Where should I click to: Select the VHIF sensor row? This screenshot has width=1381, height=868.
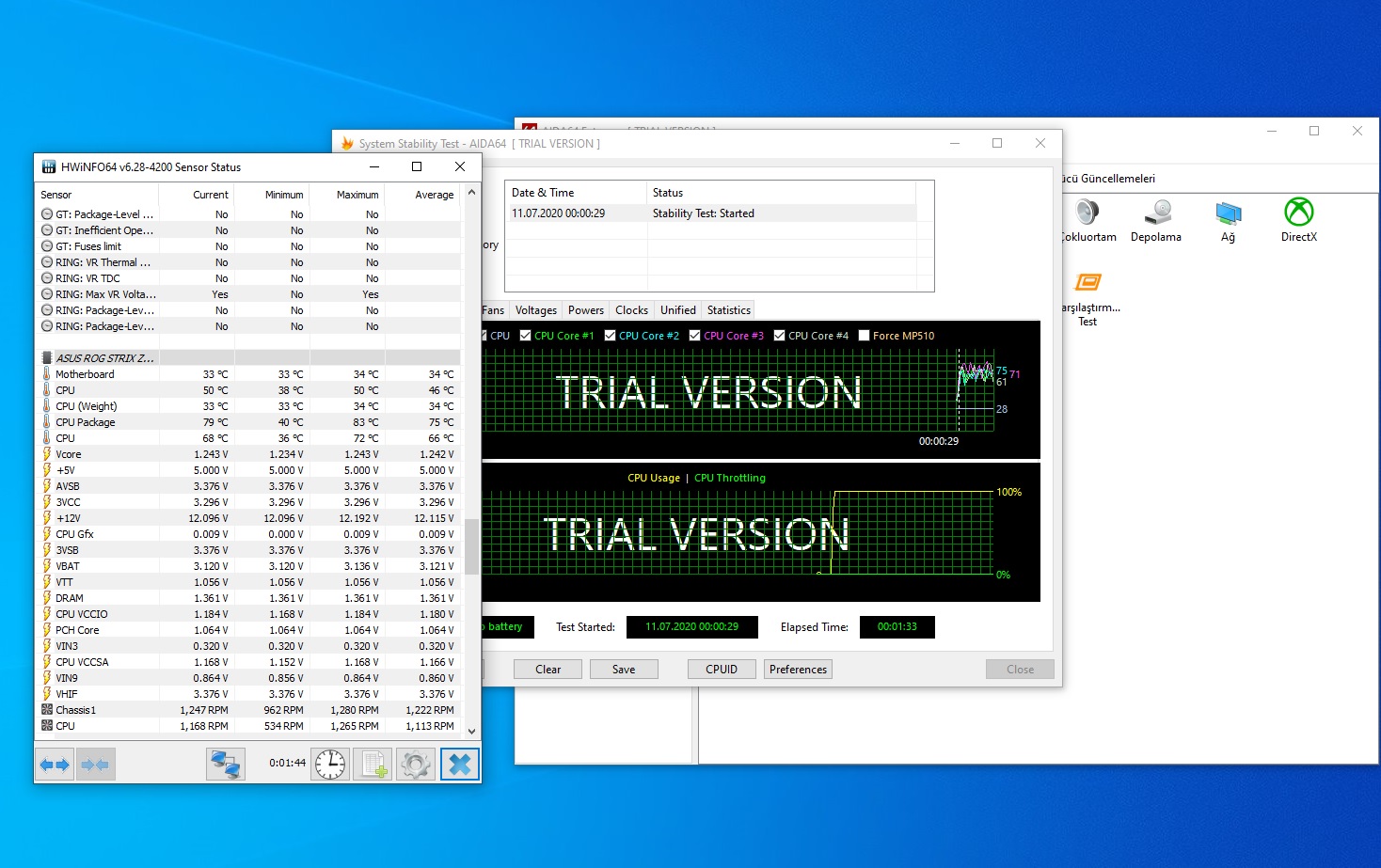pos(248,693)
